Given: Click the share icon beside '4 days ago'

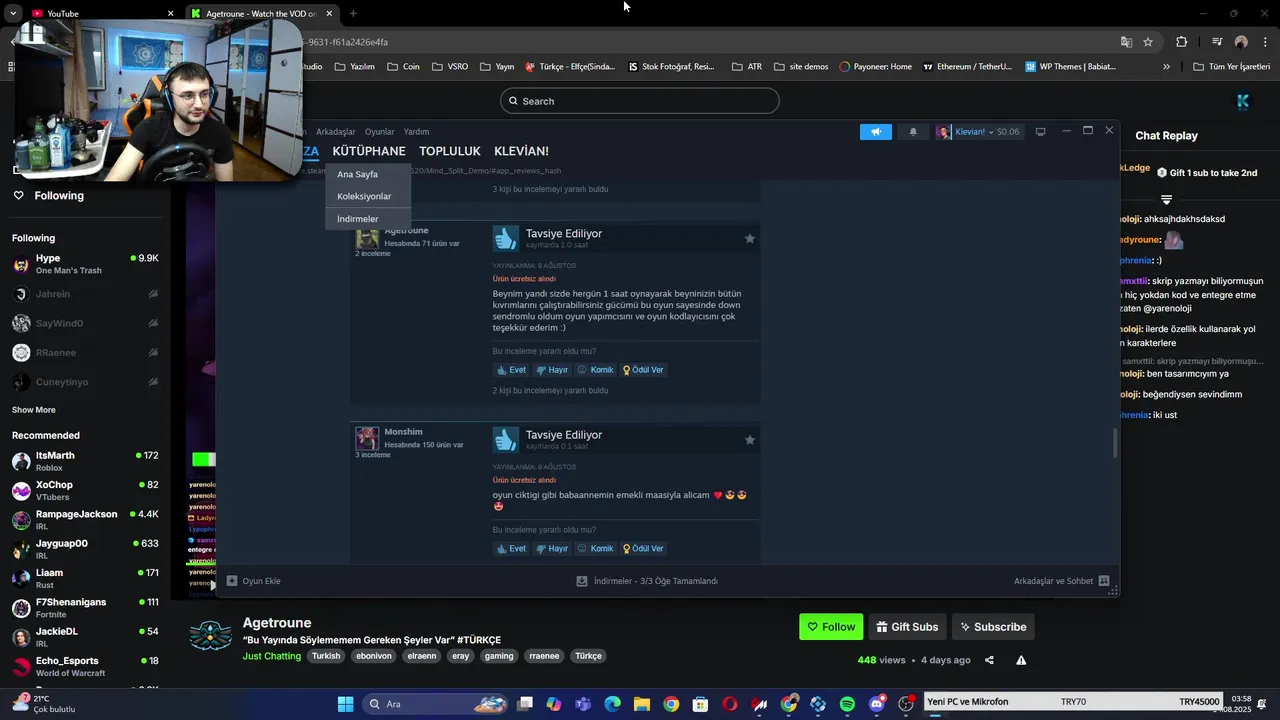Looking at the screenshot, I should (989, 660).
